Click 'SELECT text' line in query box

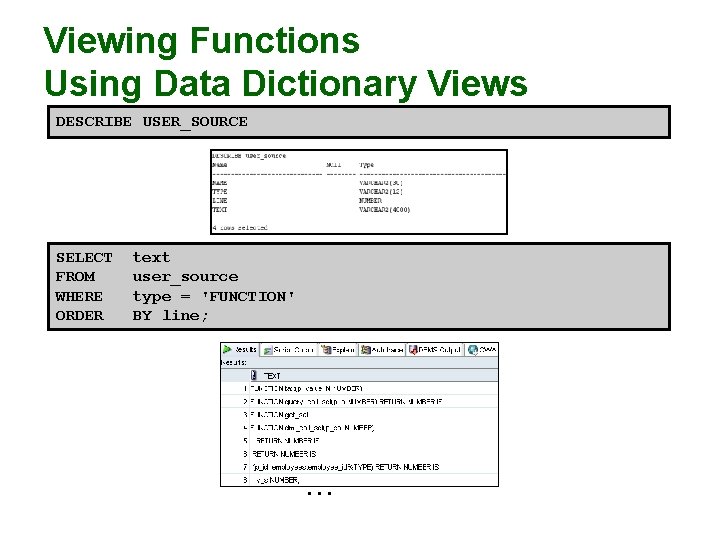coord(113,257)
